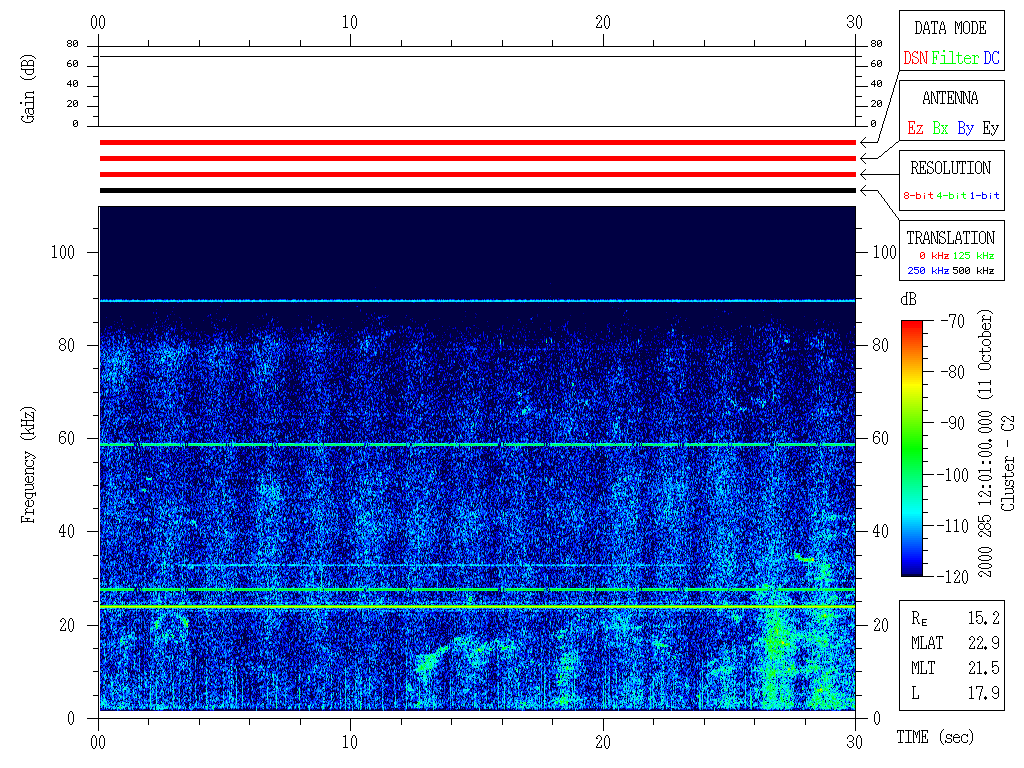Click the 8-bit resolution label
This screenshot has width=1024, height=768.
pyautogui.click(x=919, y=196)
